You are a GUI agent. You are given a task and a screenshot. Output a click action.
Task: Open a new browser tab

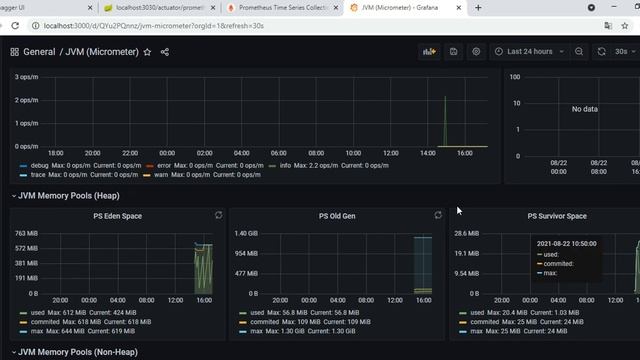(x=478, y=8)
